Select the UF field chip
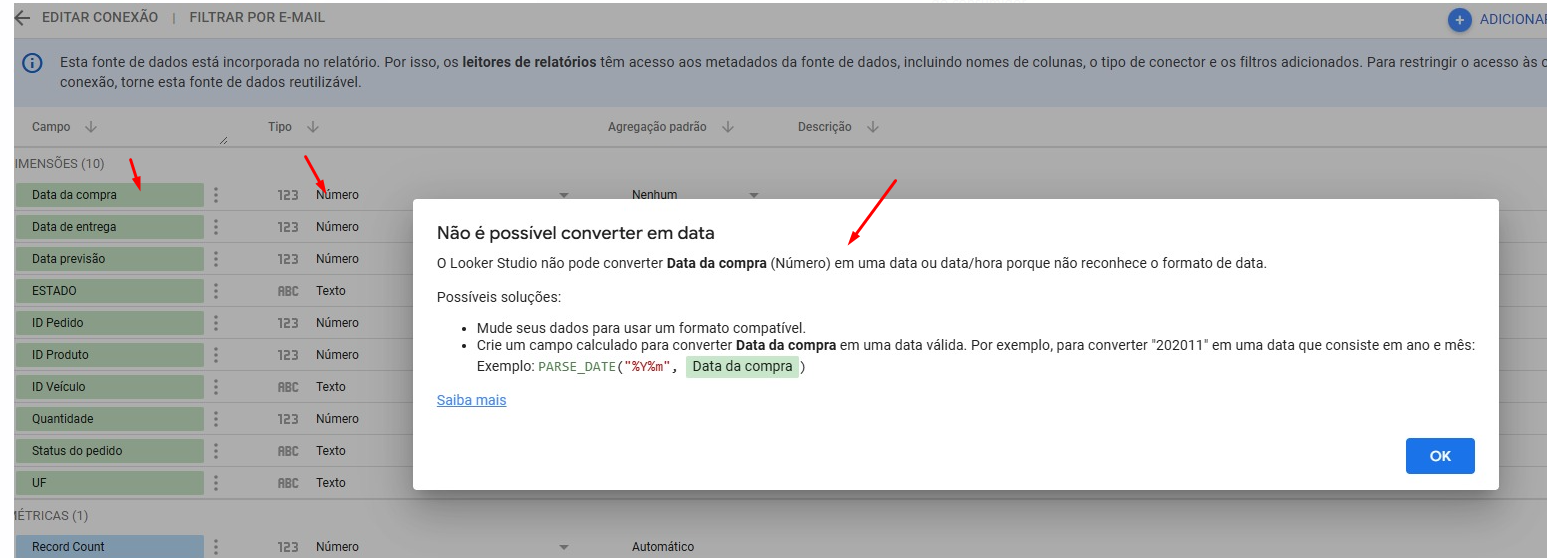Image resolution: width=1547 pixels, height=558 pixels. [109, 483]
